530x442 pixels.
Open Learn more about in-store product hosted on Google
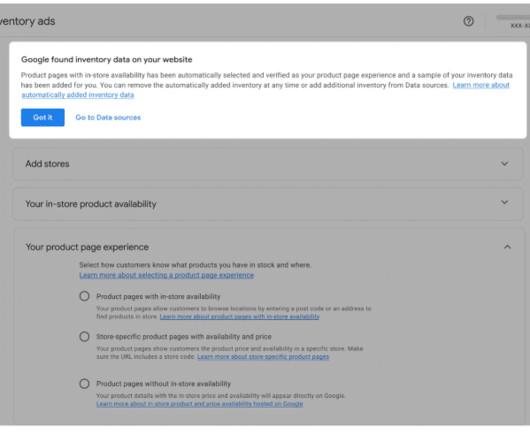coord(199,404)
